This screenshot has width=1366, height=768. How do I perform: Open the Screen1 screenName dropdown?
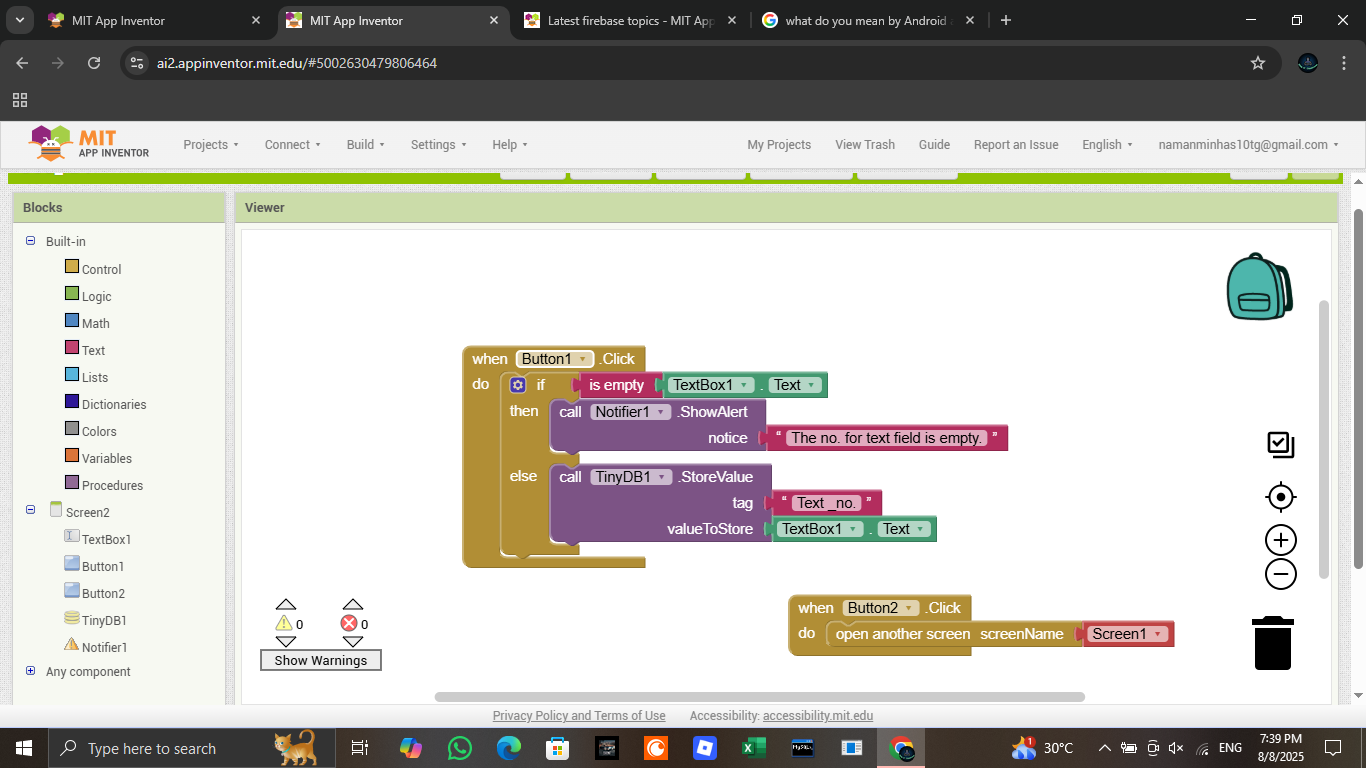[1158, 634]
